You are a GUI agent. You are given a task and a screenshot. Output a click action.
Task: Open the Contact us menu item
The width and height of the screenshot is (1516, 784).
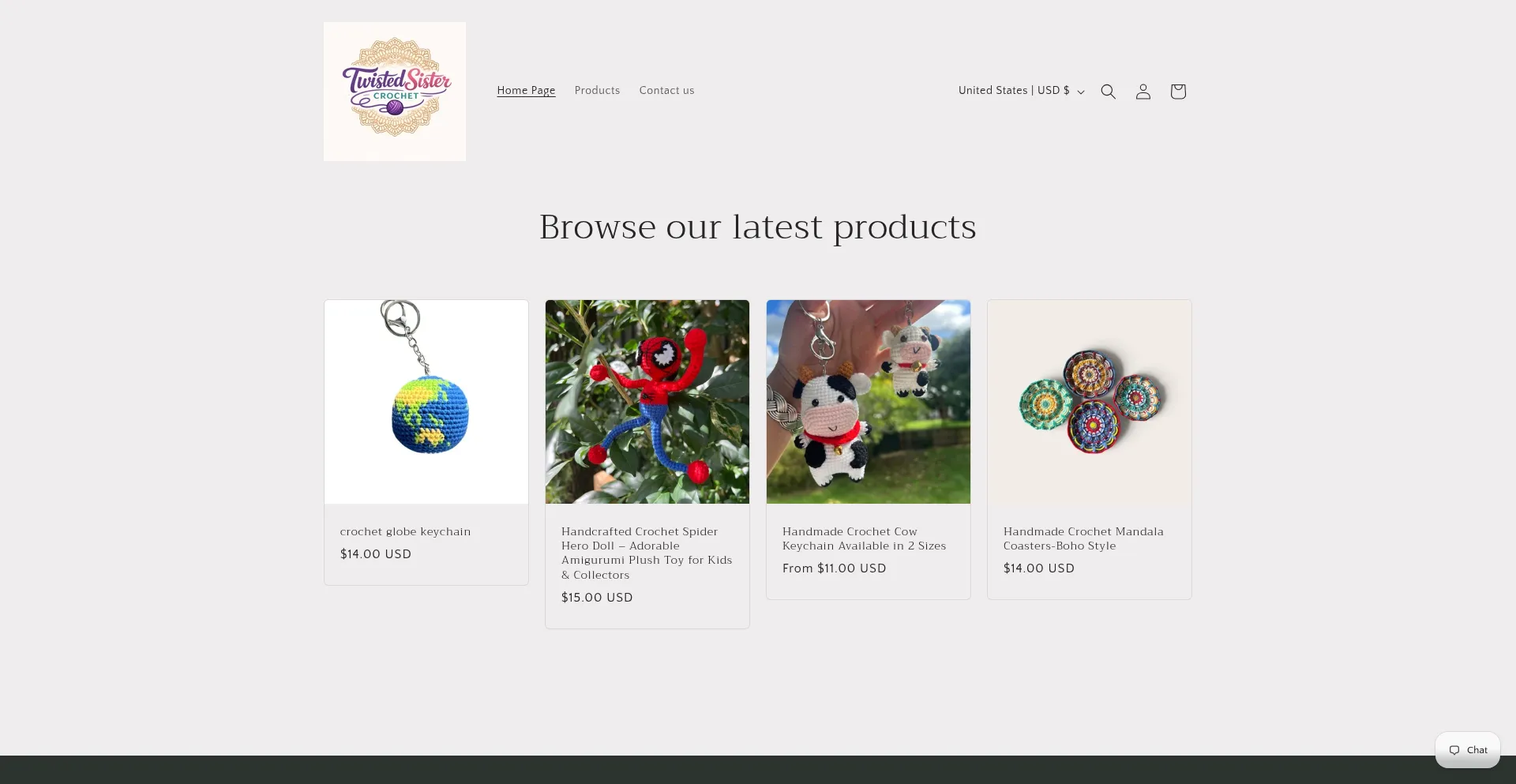coord(666,91)
